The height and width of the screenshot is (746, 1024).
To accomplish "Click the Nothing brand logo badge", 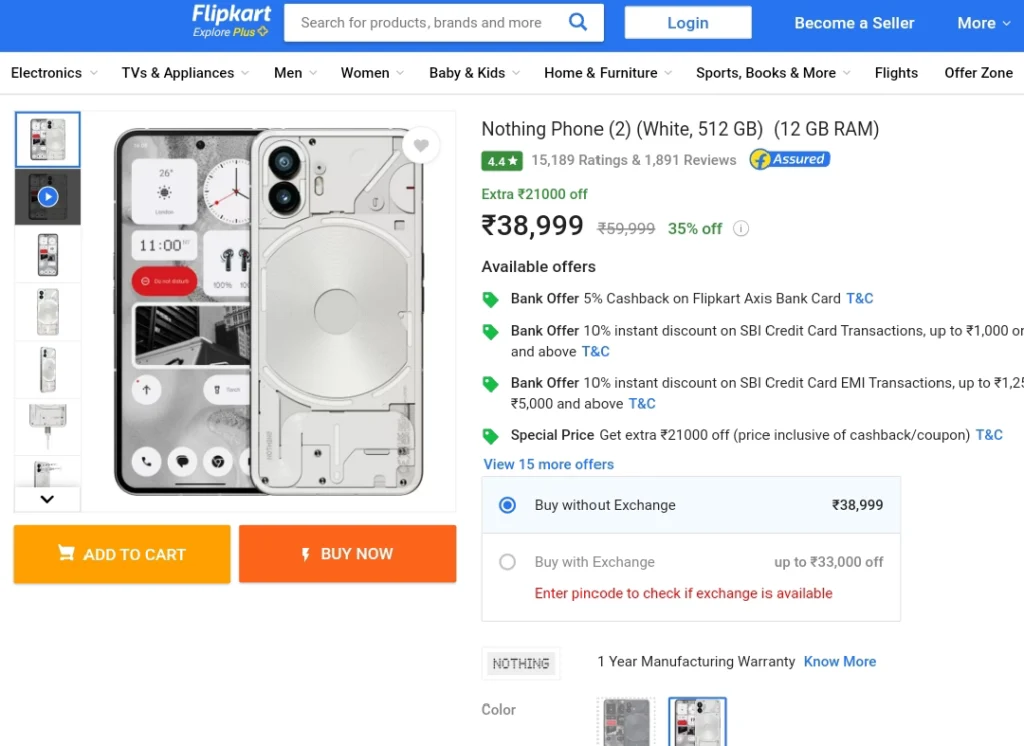I will tap(520, 664).
